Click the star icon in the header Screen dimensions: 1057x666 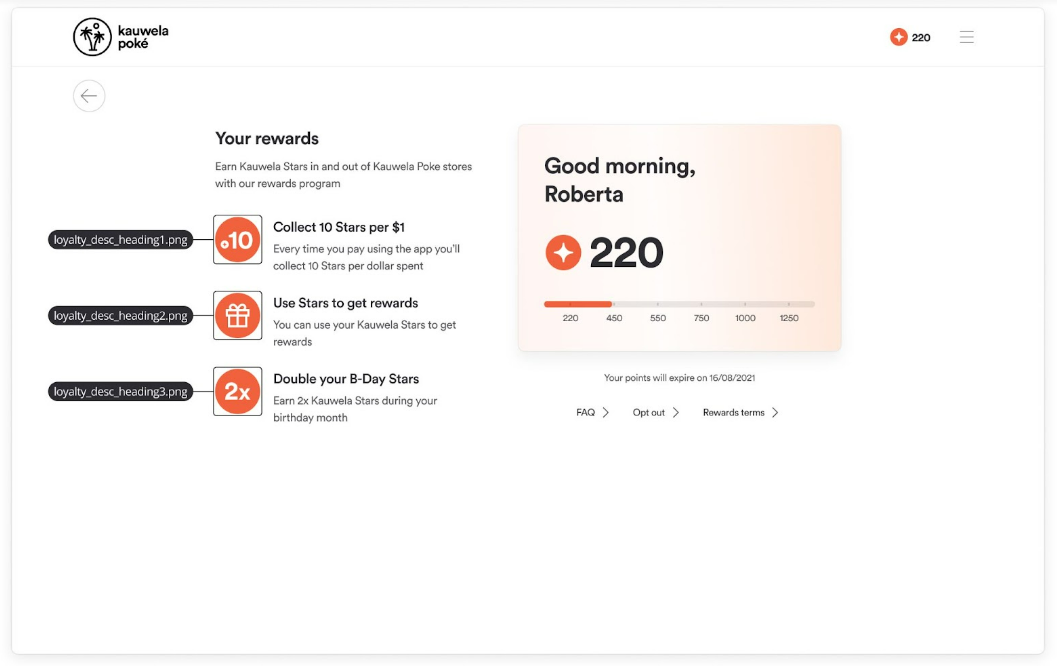coord(899,37)
